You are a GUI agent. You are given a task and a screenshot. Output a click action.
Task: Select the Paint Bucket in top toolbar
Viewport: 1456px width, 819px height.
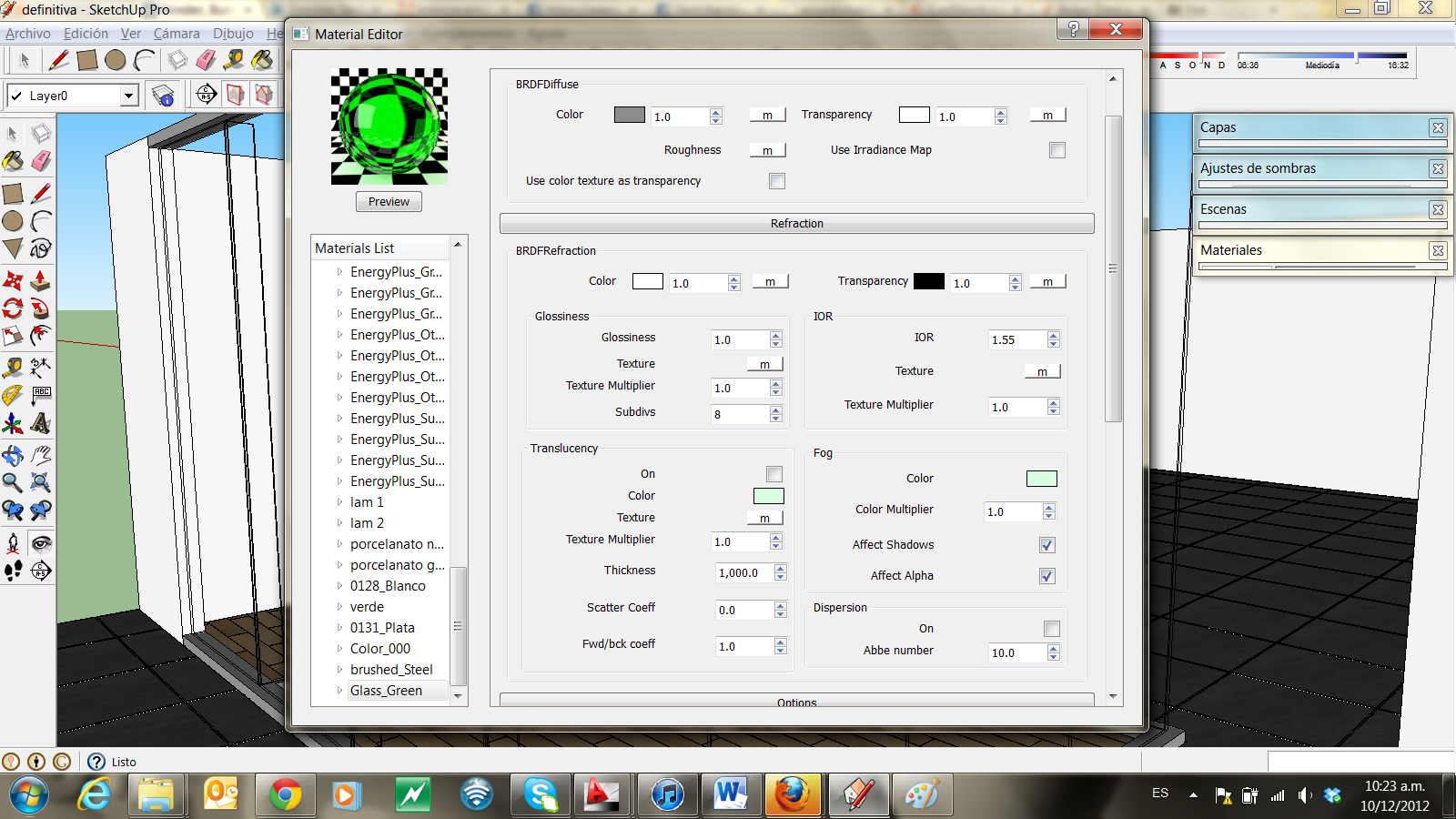(262, 60)
